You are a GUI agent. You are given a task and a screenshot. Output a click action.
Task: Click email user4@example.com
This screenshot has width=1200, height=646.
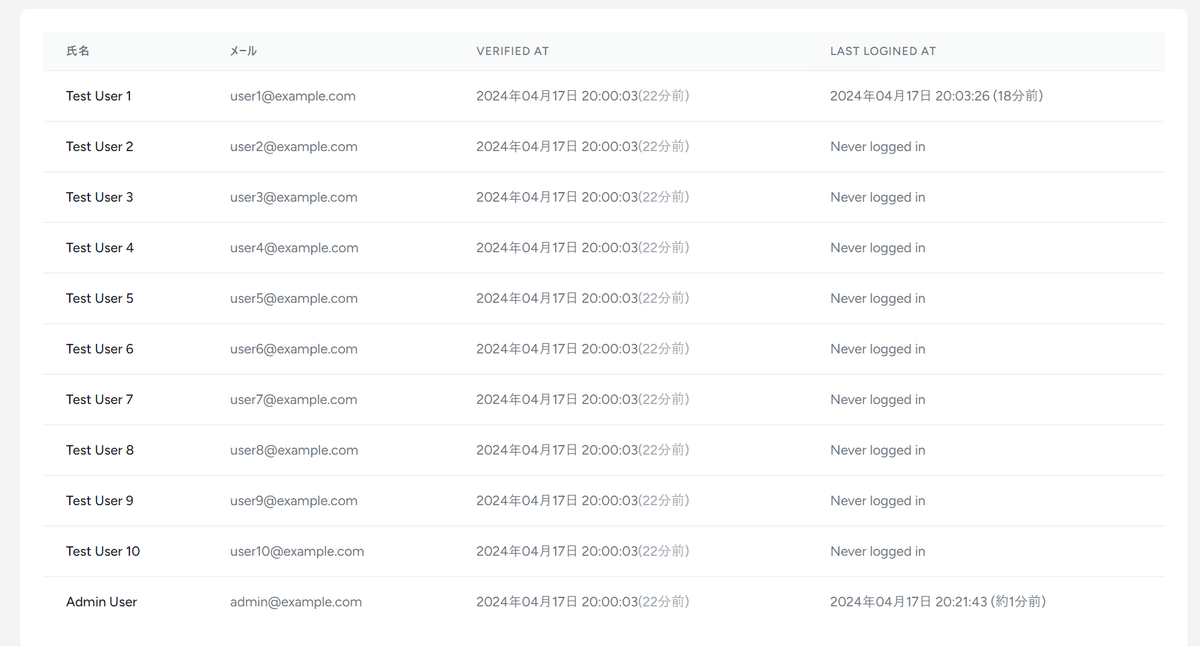tap(294, 248)
